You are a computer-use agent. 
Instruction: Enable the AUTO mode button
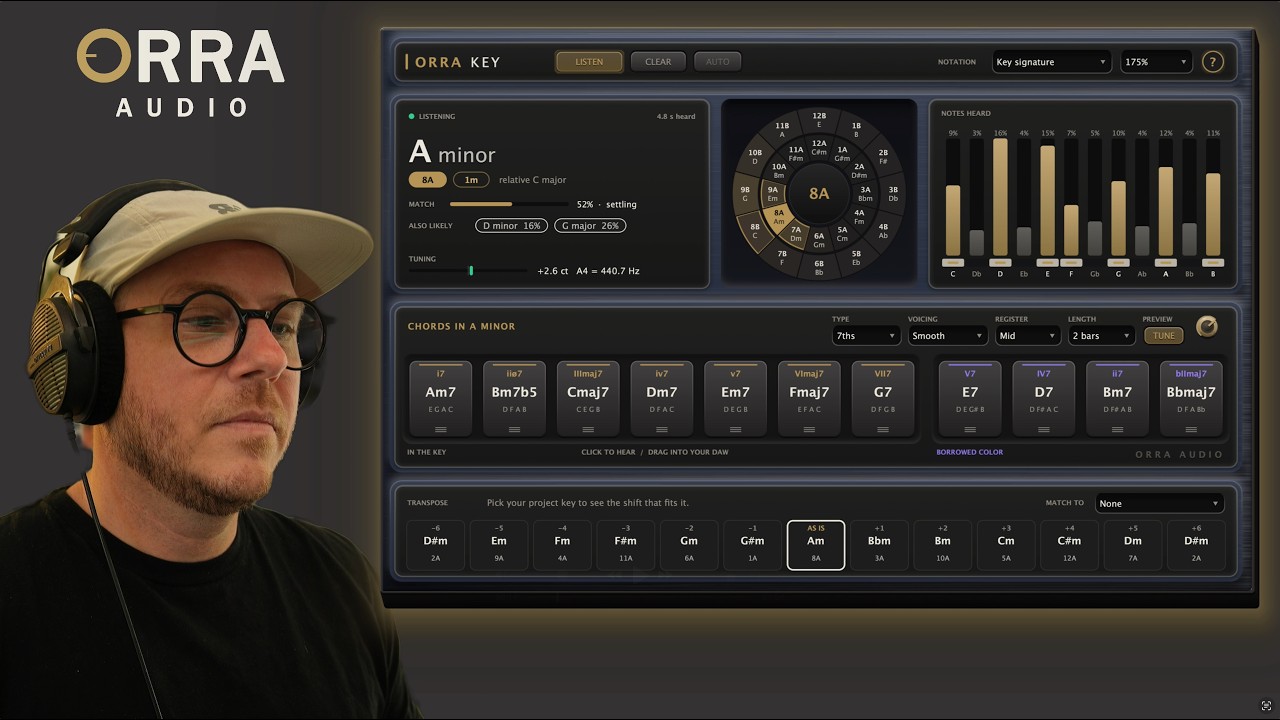(x=717, y=62)
